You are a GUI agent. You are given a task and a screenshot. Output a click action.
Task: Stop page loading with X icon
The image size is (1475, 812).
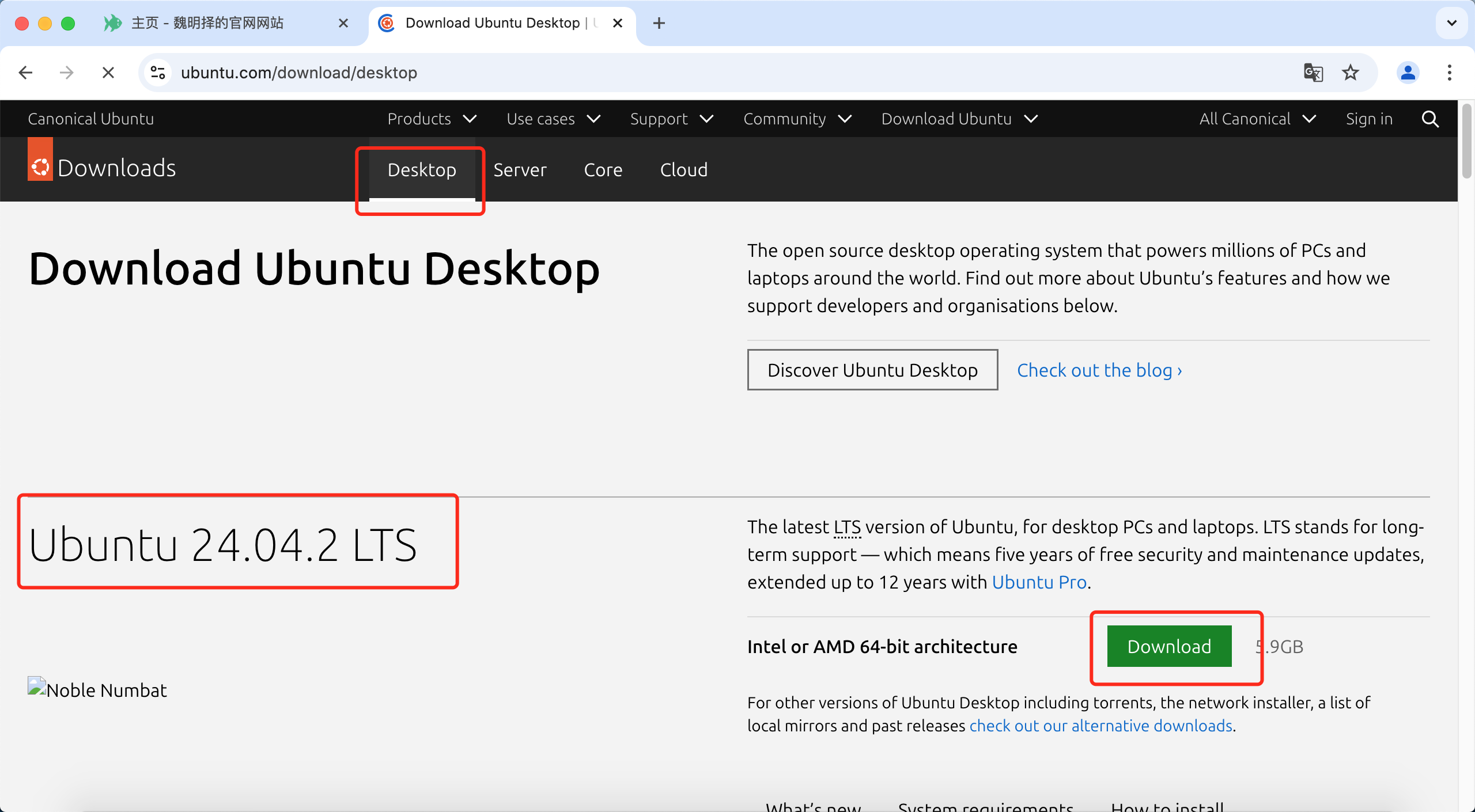click(108, 73)
